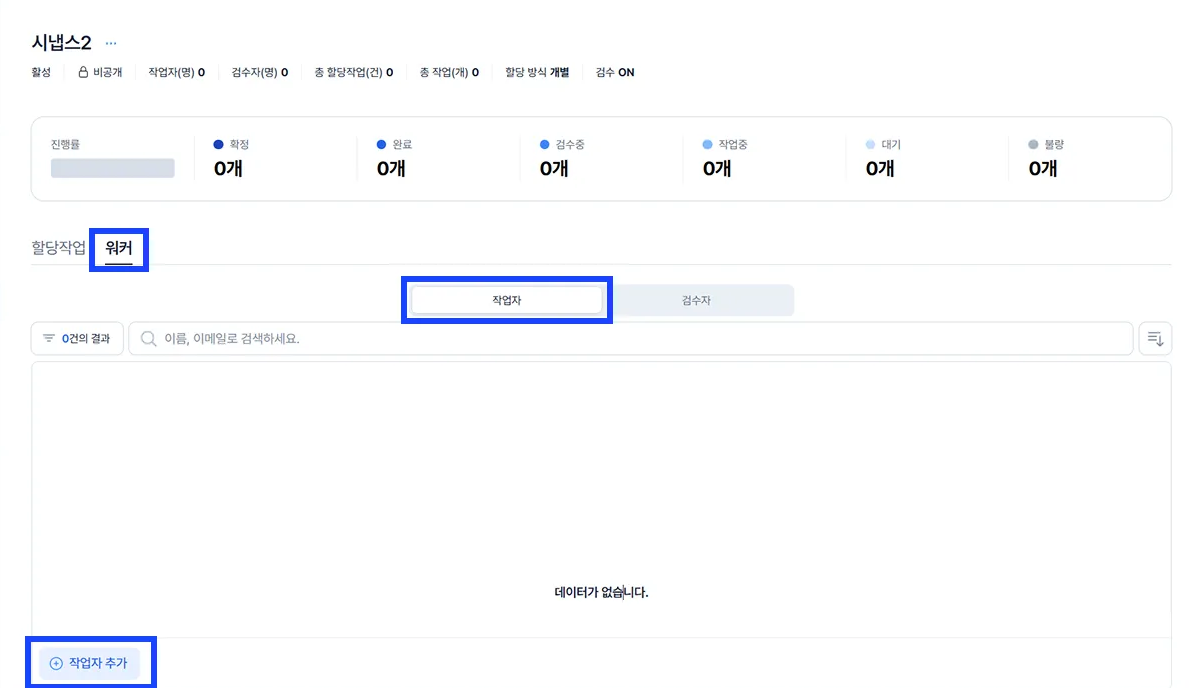Click the 진행률 progress bar

click(x=112, y=168)
